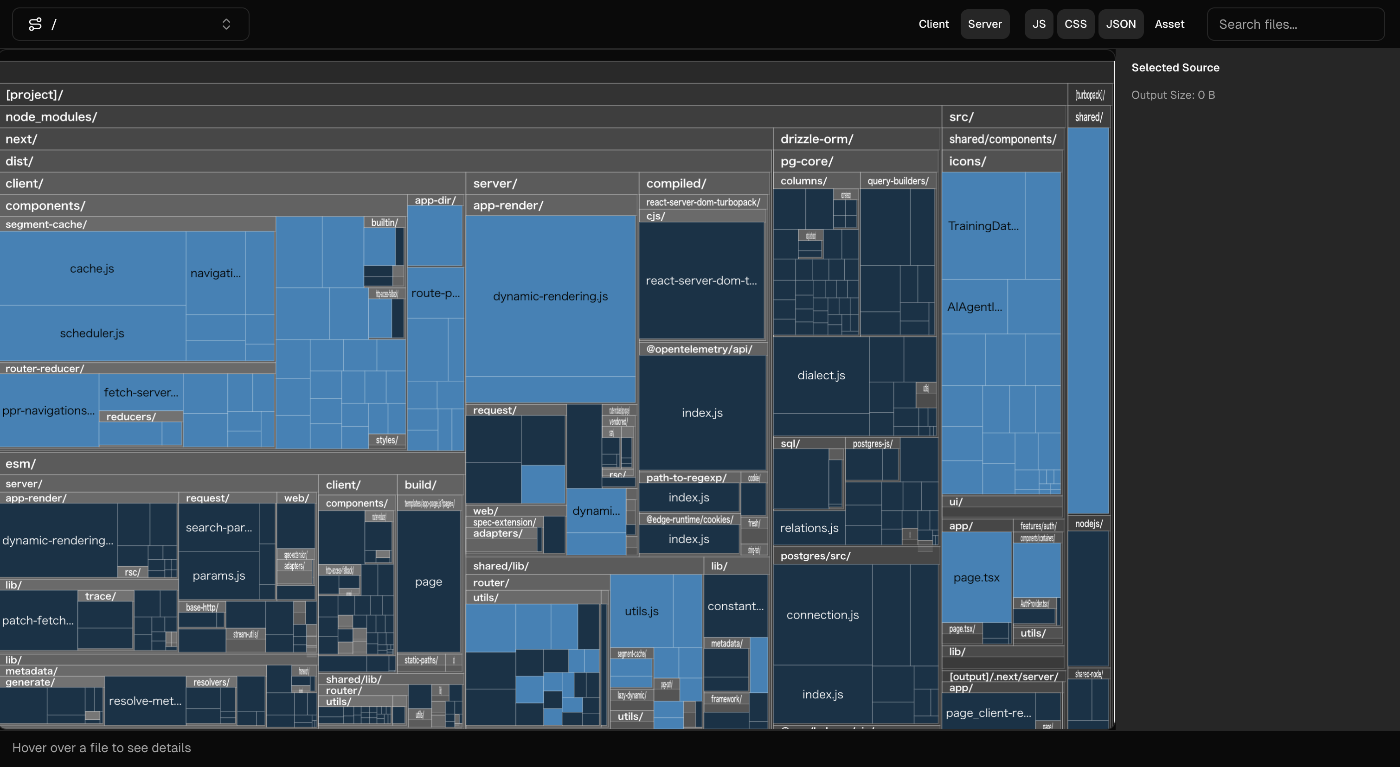Select the shared/lib/ header above router/

pos(584,566)
